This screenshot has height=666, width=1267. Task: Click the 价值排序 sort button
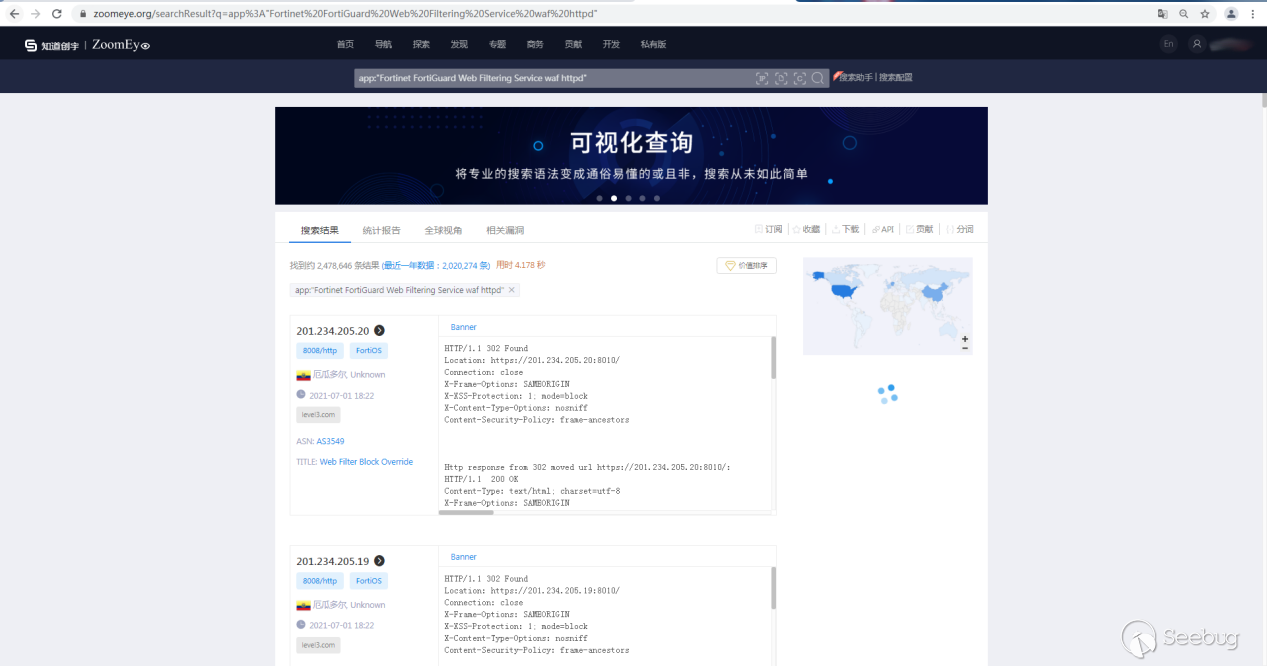(x=746, y=266)
